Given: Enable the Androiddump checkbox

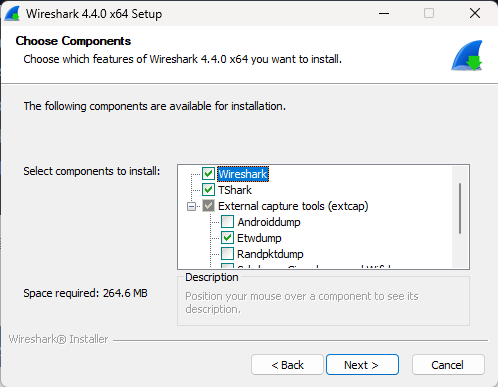Looking at the screenshot, I should click(227, 222).
